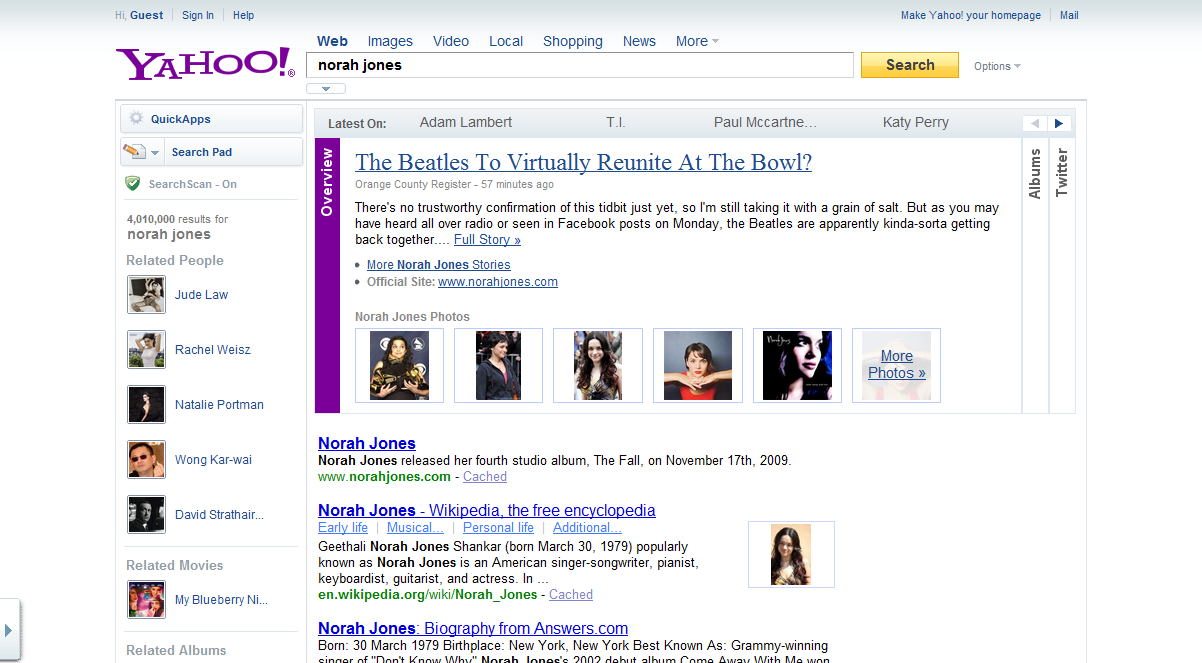Click Make Yahoo! your homepage

click(x=971, y=15)
